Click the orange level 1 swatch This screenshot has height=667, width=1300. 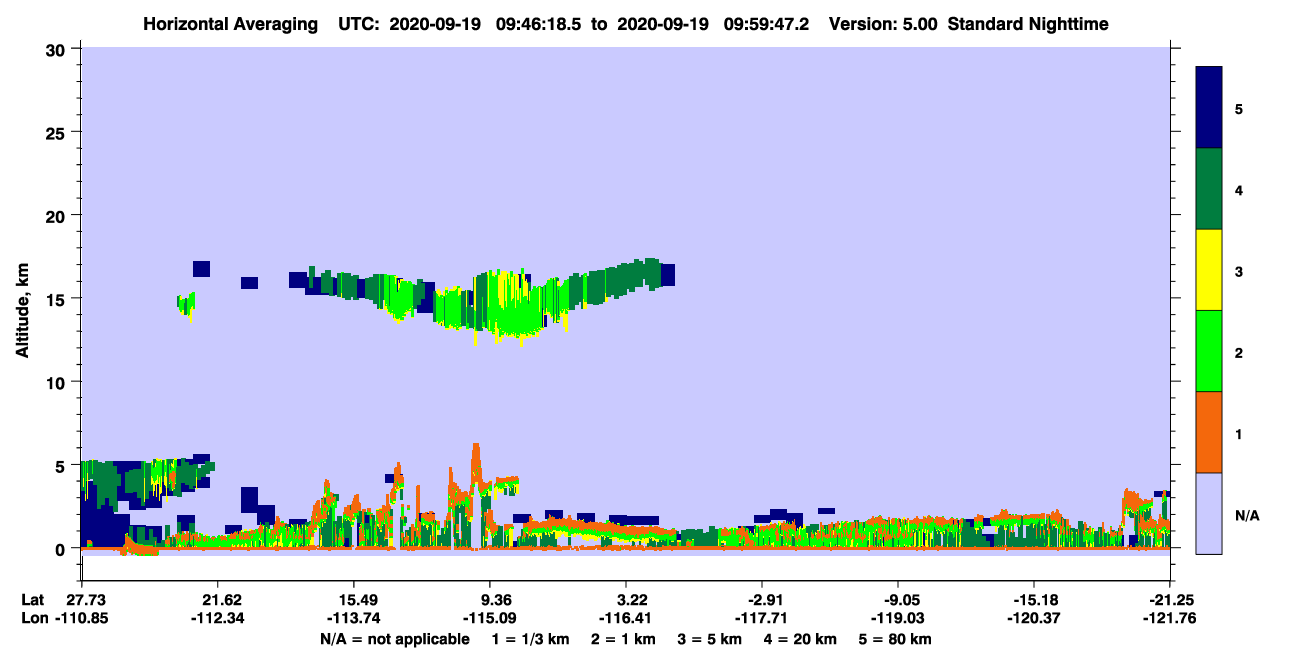coord(1209,432)
